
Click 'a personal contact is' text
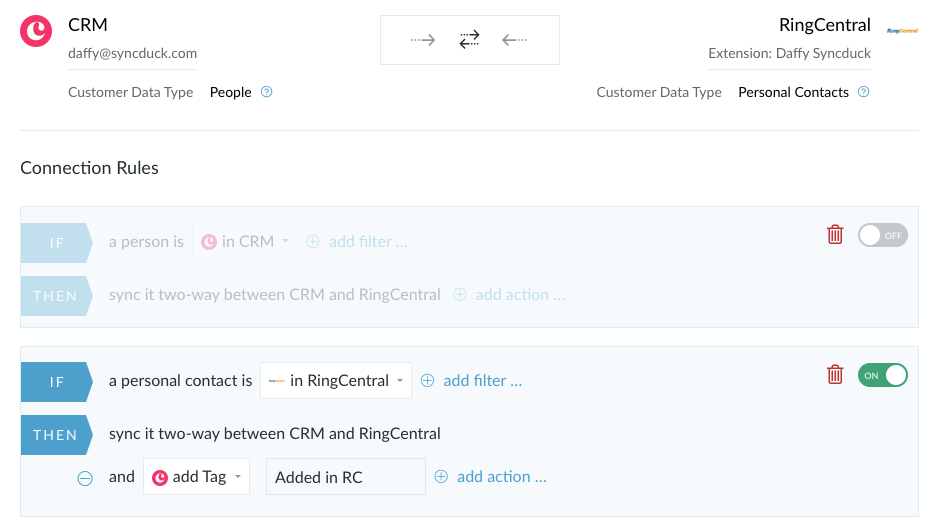point(181,380)
